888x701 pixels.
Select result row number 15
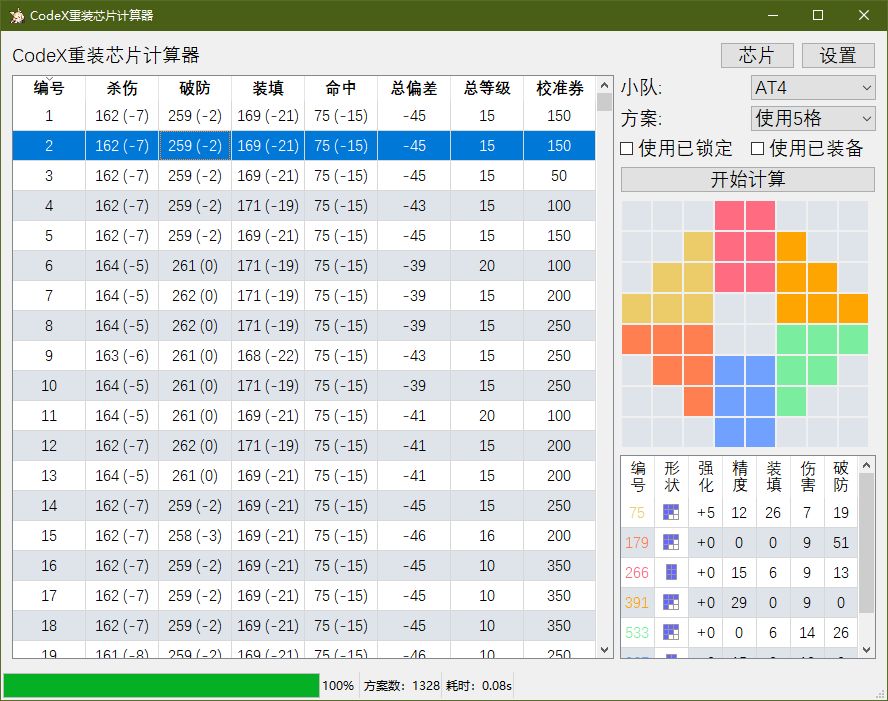[x=304, y=536]
